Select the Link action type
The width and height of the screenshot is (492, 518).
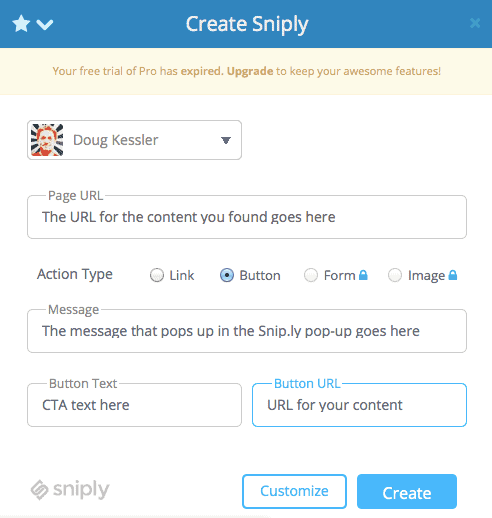(x=157, y=275)
